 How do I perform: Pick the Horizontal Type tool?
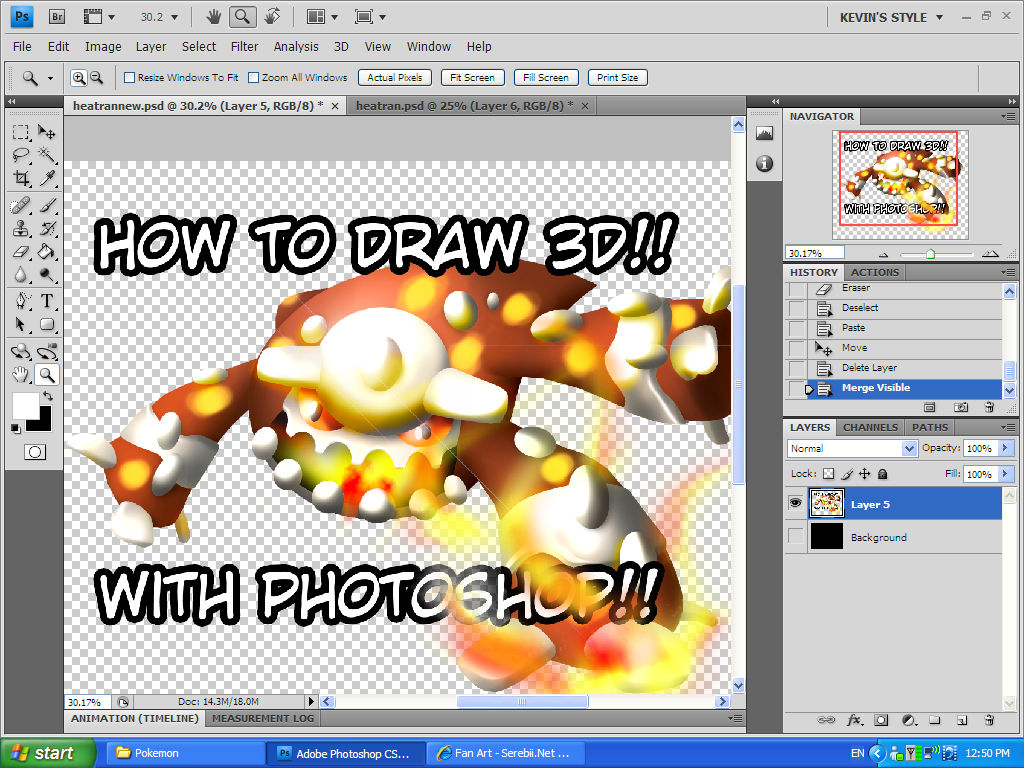coord(46,301)
